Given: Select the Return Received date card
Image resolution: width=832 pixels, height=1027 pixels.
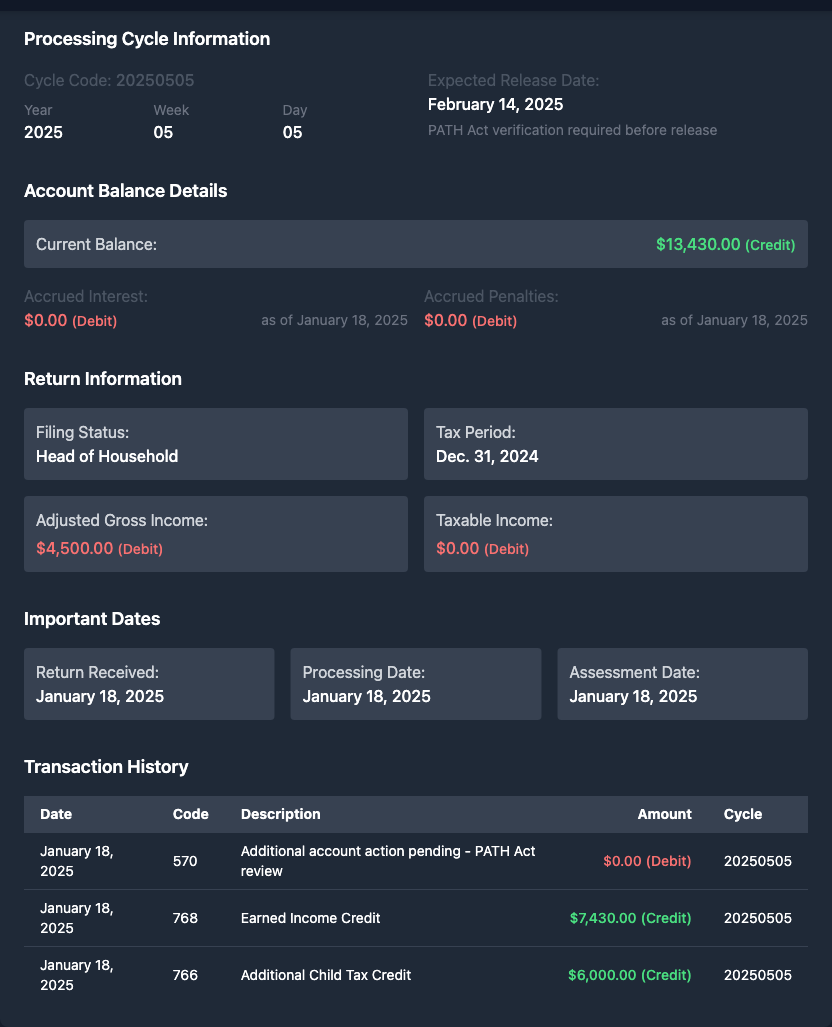Looking at the screenshot, I should coord(149,684).
